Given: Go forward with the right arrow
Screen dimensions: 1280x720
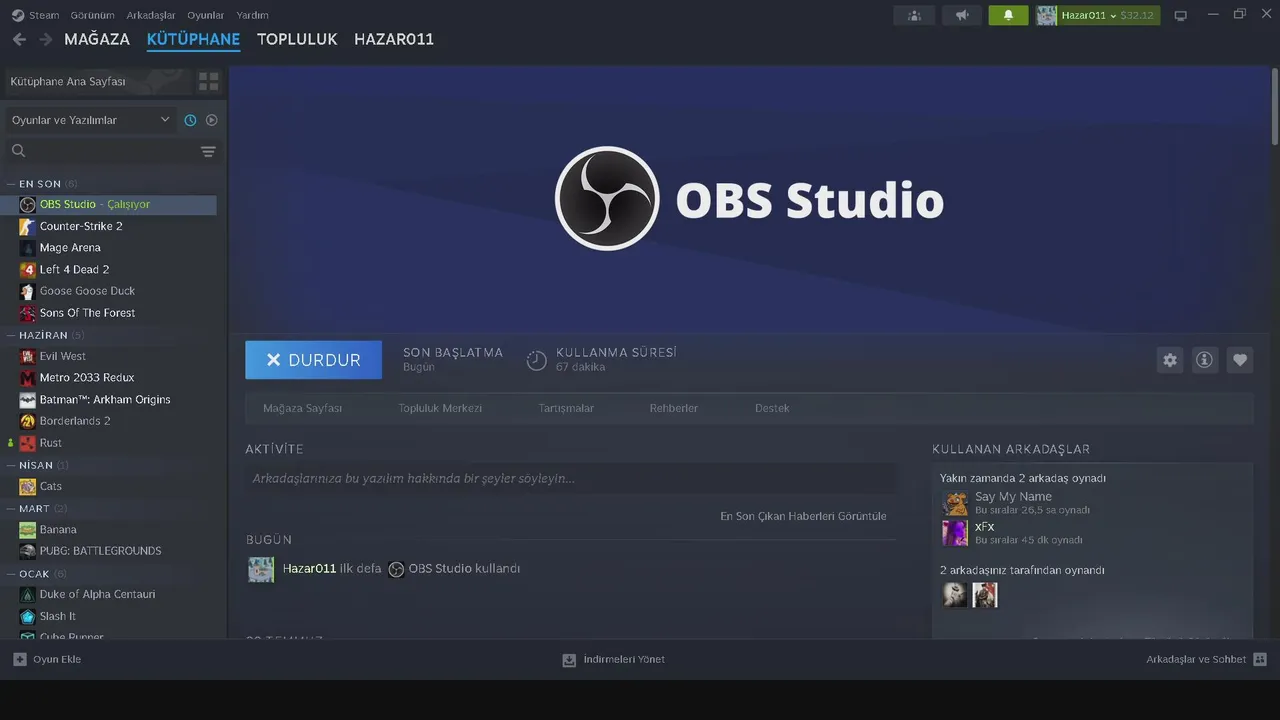Looking at the screenshot, I should click(x=45, y=39).
